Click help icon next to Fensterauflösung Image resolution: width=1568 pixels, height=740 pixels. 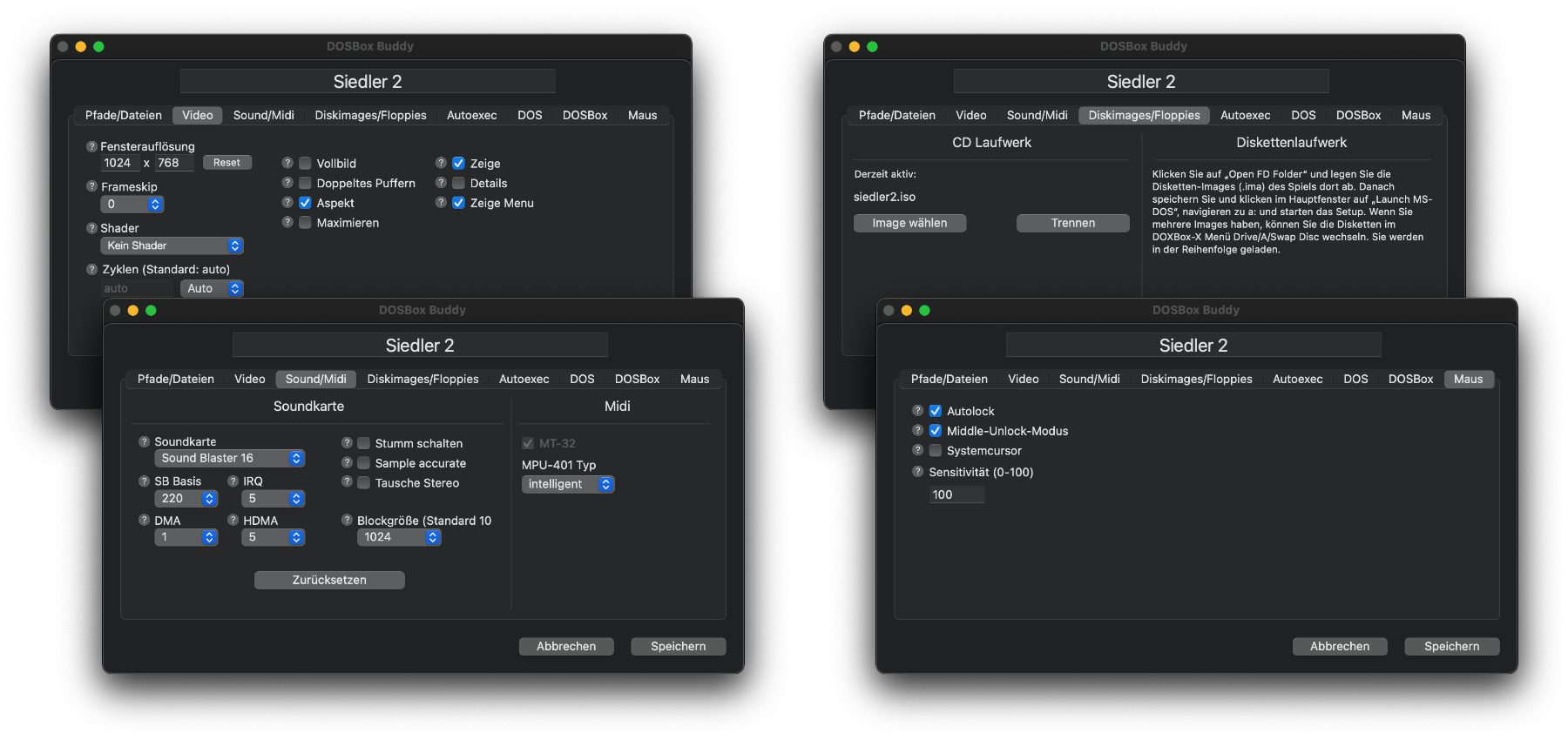point(91,146)
